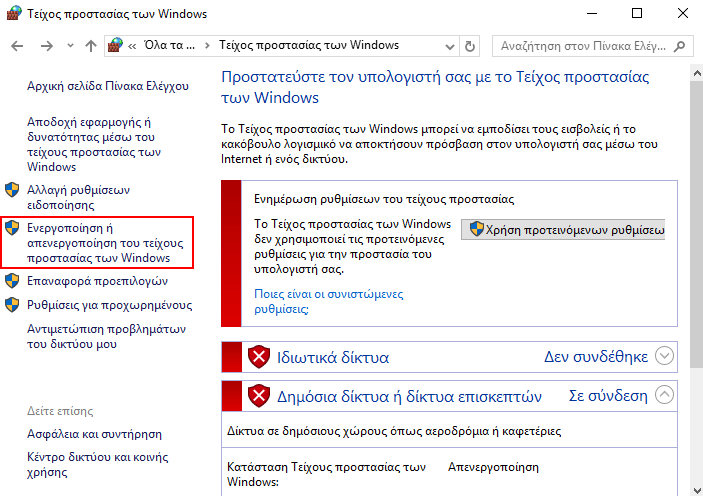Refresh the Control Panel page
Screen dimensions: 703x496
pos(469,46)
